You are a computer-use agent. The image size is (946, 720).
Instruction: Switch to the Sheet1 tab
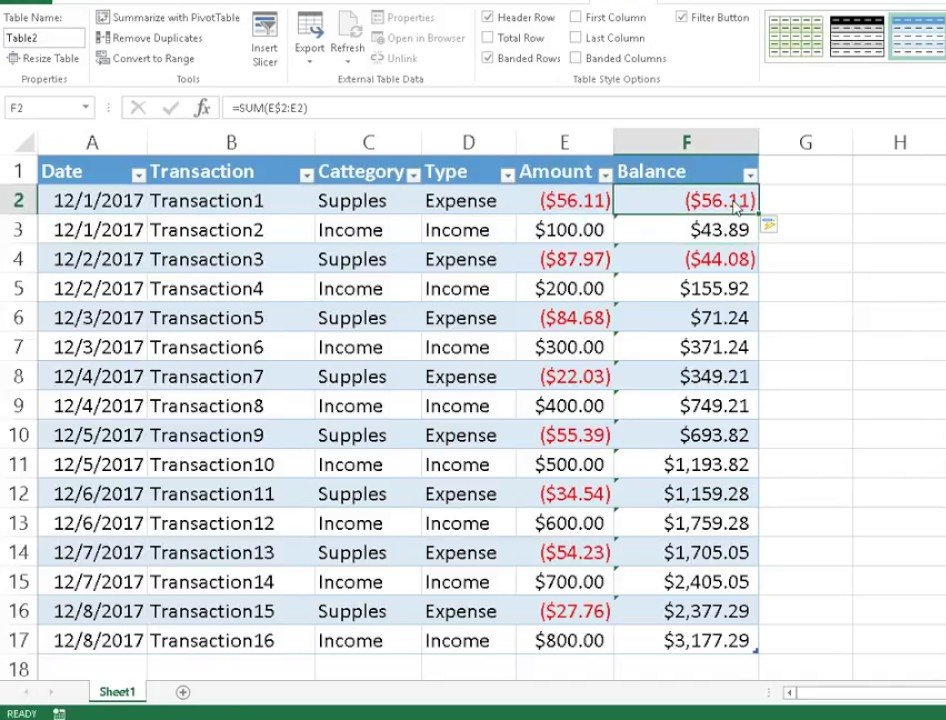[117, 692]
